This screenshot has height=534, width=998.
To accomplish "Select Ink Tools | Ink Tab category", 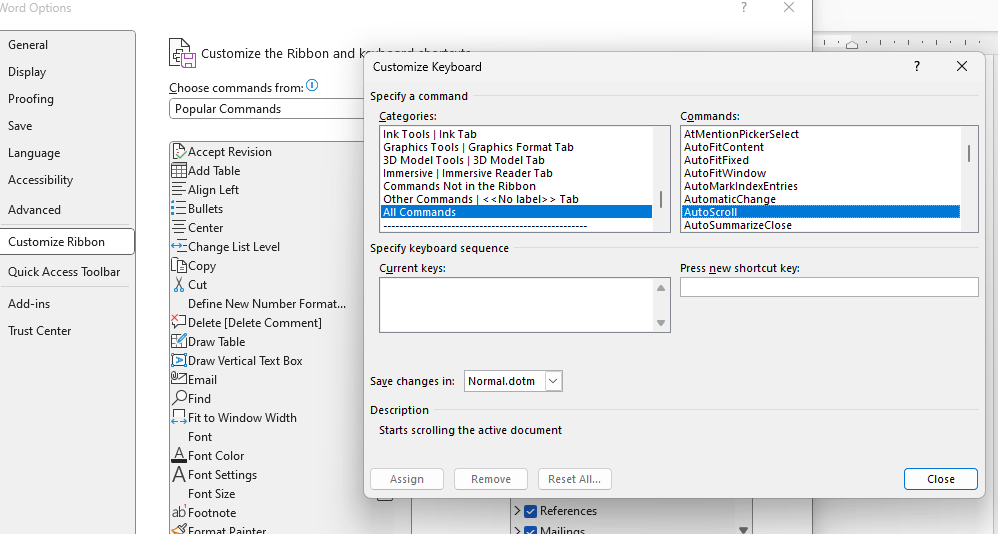I will [x=516, y=134].
